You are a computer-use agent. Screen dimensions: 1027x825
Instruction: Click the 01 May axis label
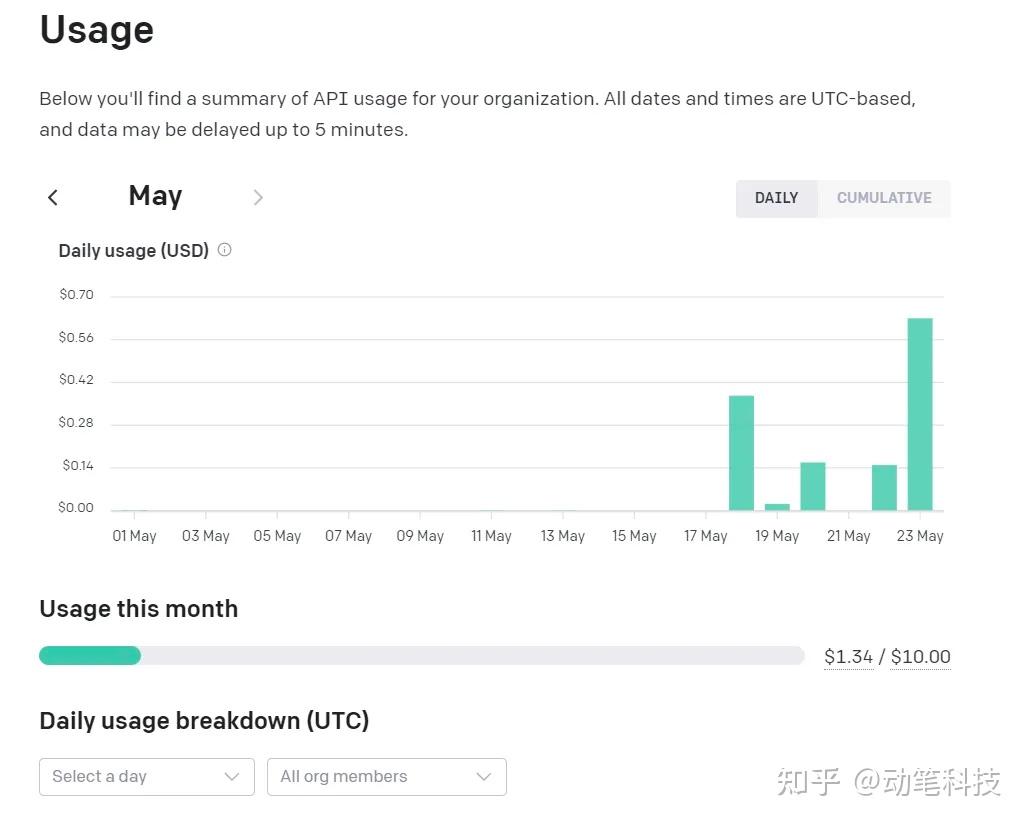coord(134,536)
